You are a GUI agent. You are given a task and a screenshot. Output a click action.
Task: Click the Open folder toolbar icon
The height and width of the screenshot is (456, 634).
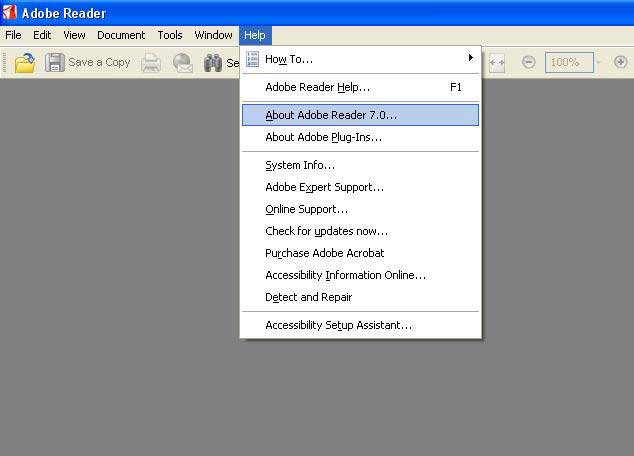pos(25,63)
